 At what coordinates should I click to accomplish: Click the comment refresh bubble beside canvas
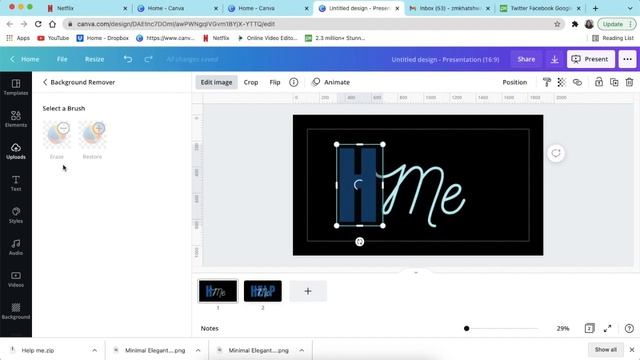pos(556,153)
